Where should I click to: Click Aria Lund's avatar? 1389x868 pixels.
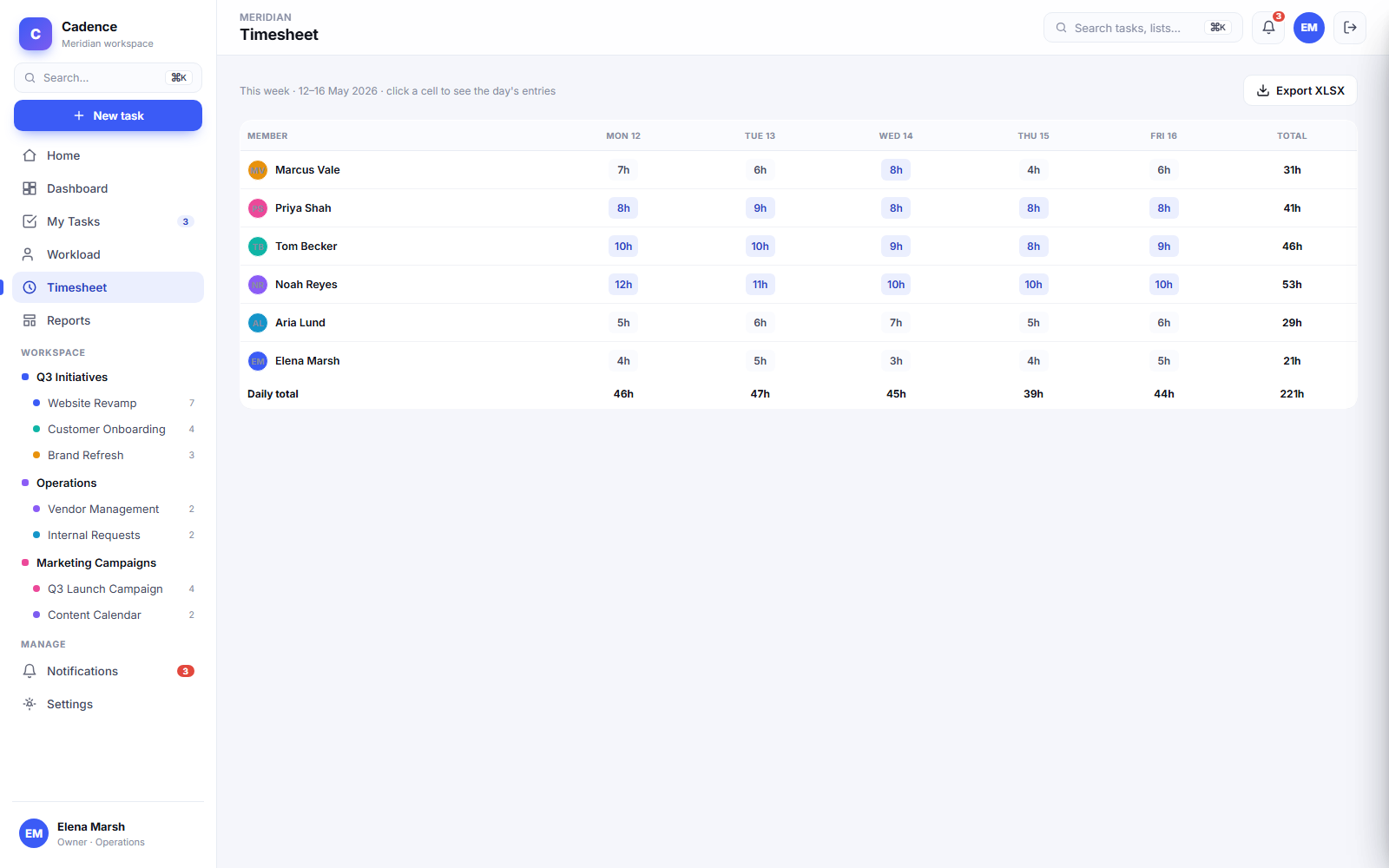coord(258,323)
